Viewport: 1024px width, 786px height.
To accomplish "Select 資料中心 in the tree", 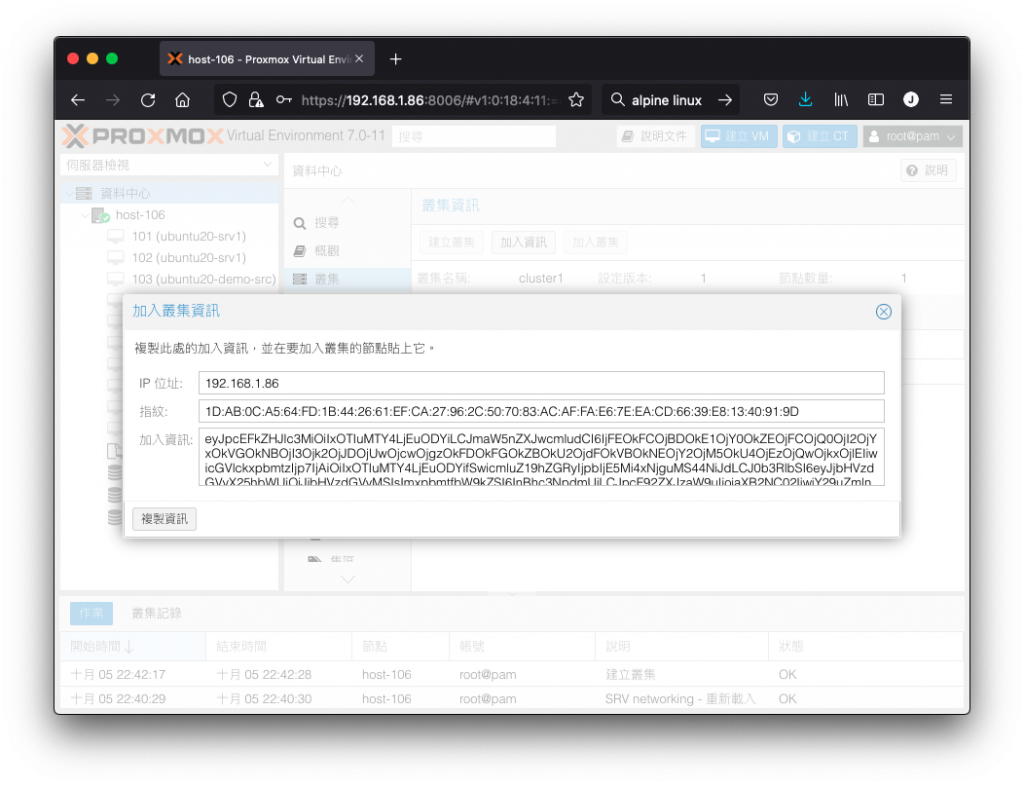I will 125,193.
